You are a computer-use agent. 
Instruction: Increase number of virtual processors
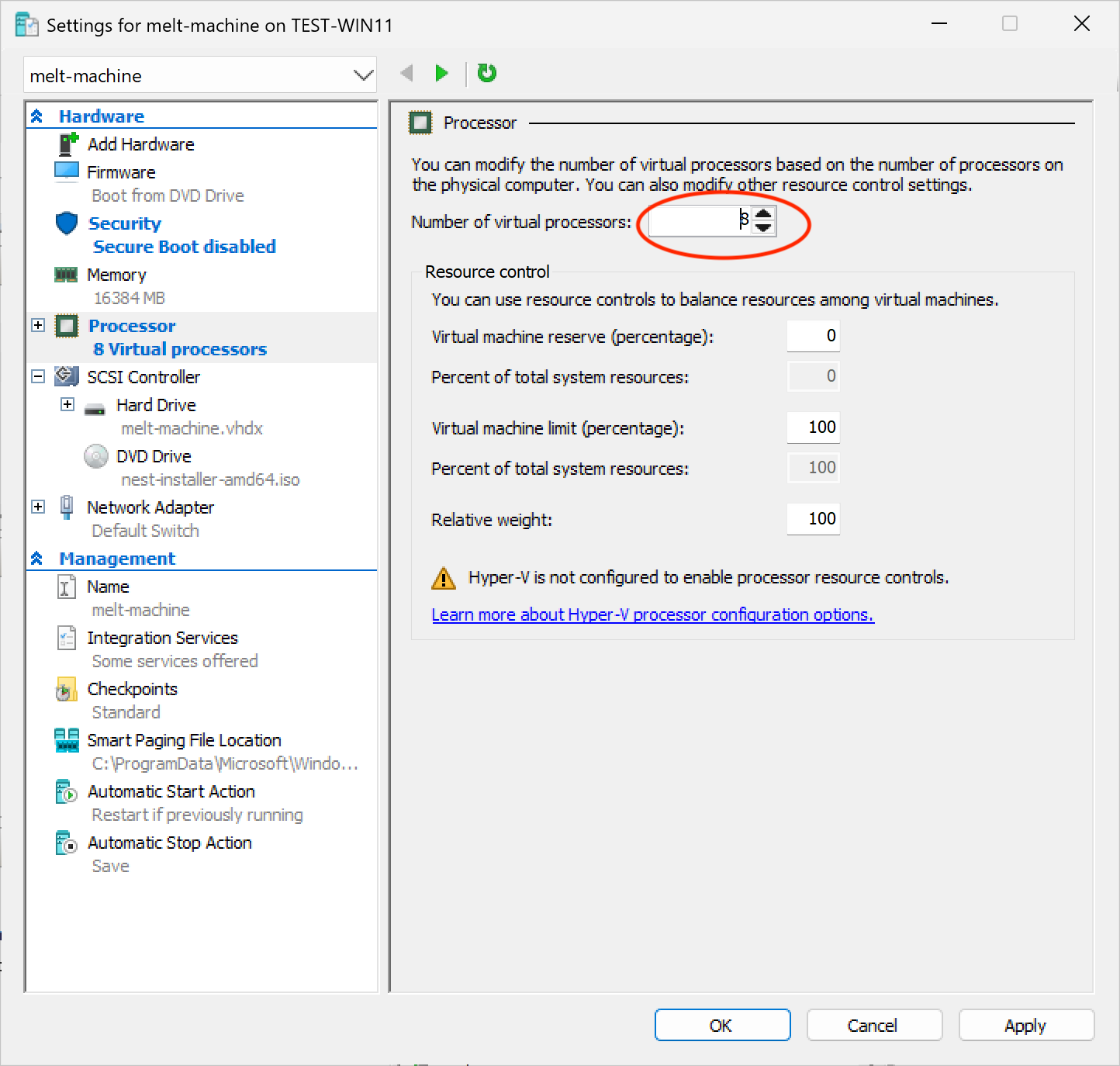coord(763,215)
